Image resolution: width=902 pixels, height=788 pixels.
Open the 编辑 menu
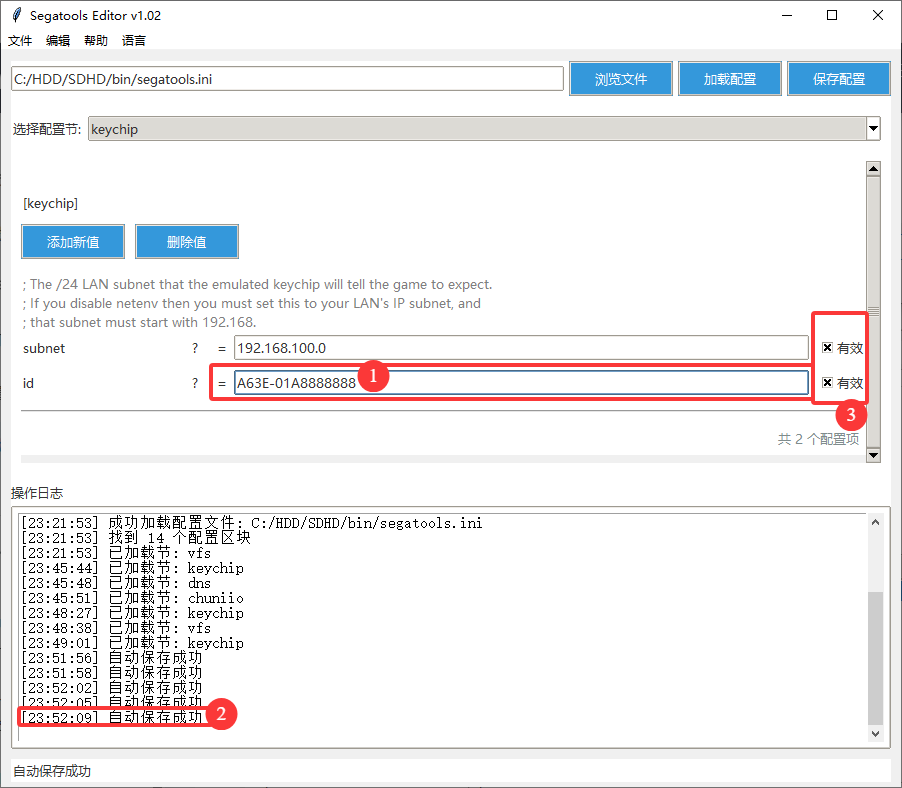(58, 41)
